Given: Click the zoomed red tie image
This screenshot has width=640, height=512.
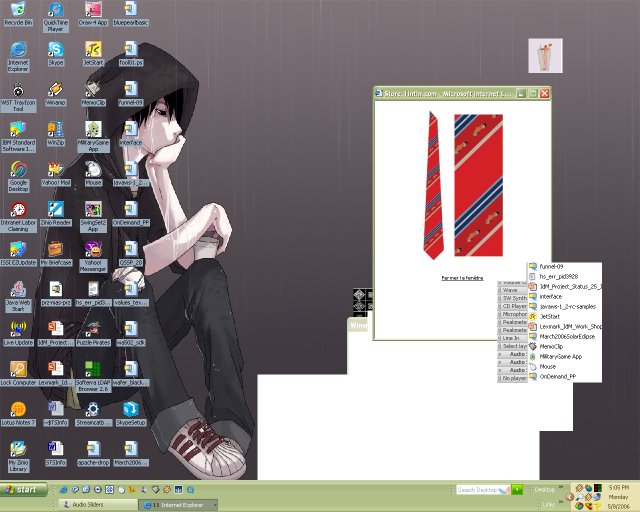Looking at the screenshot, I should [x=478, y=185].
